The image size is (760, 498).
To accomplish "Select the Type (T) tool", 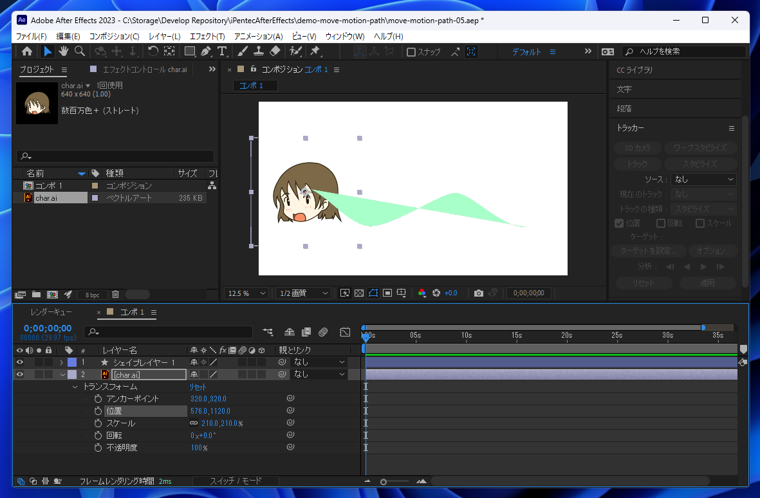I will pos(222,52).
